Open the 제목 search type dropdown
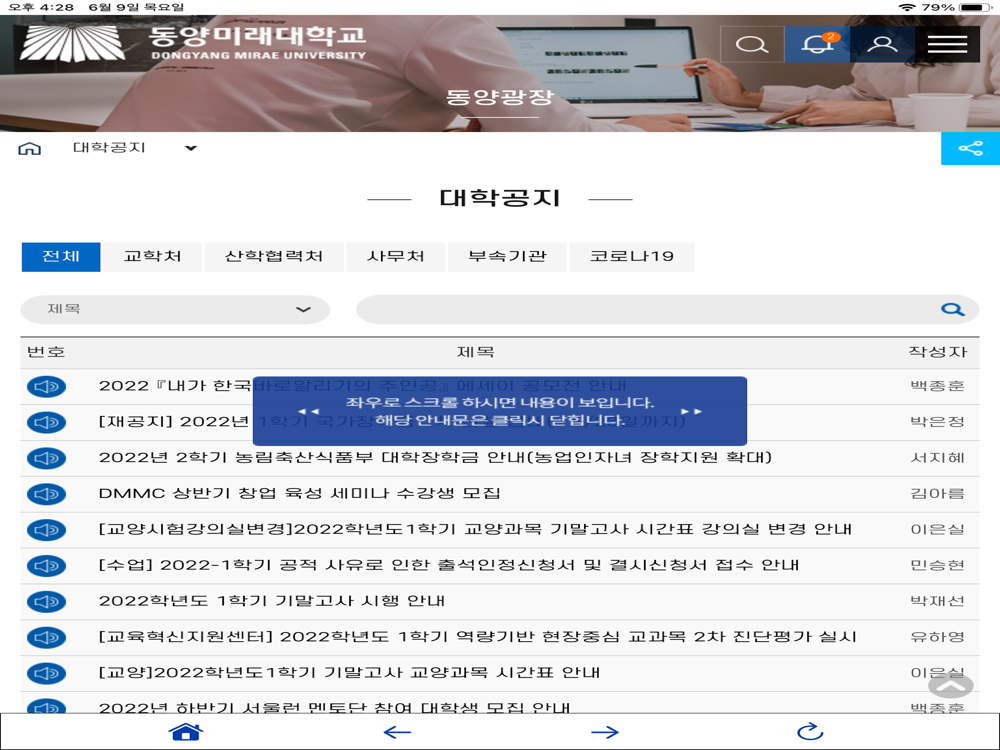The height and width of the screenshot is (750, 1000). [x=175, y=309]
